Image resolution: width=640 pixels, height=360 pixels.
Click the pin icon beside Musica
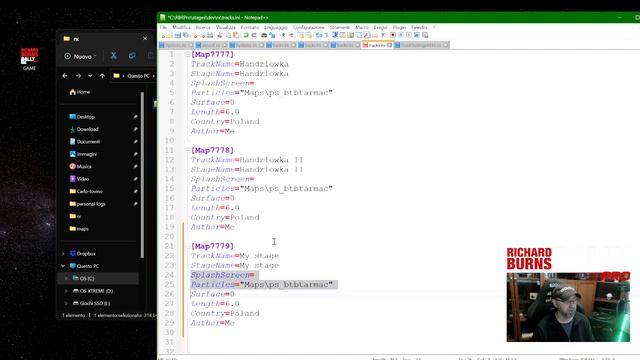[135, 167]
